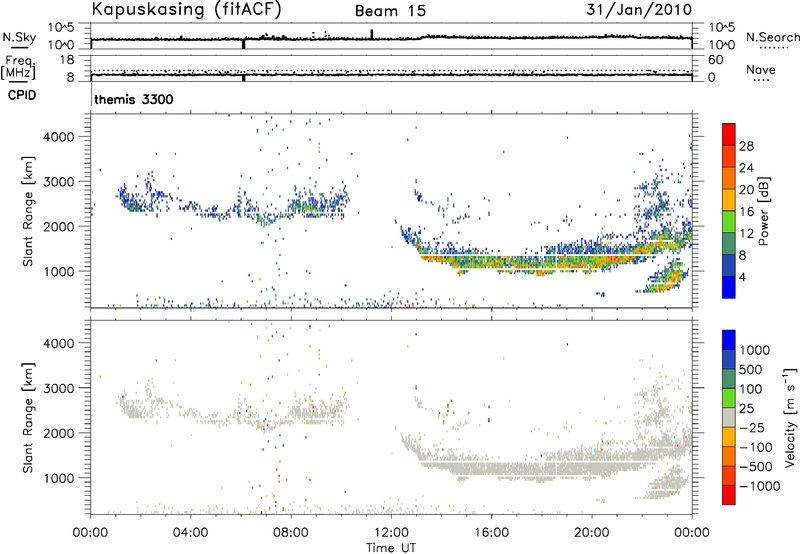The height and width of the screenshot is (554, 800).
Task: Click the 28 label on Power colorbar
Action: 746,146
